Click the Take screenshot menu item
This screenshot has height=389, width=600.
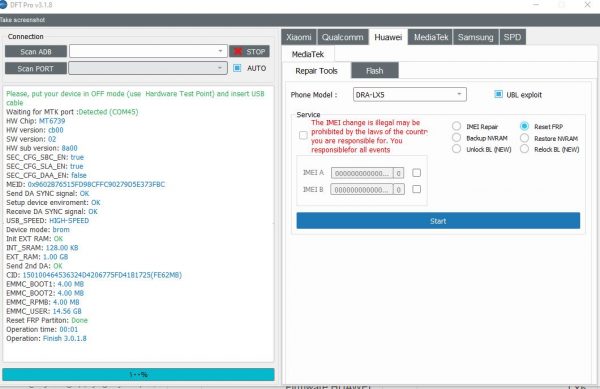click(x=23, y=20)
